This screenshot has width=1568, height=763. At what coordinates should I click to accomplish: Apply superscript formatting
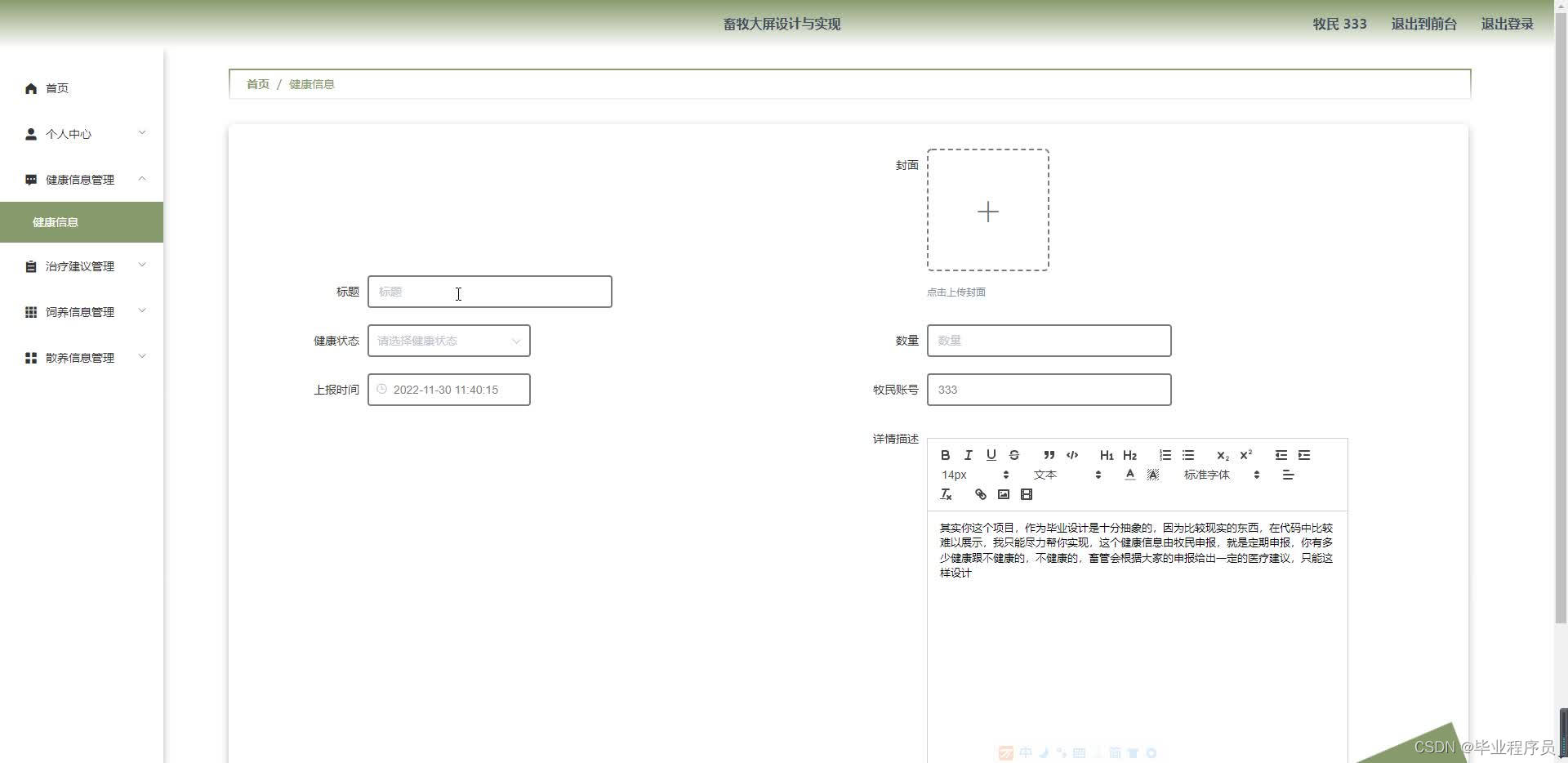tap(1245, 455)
